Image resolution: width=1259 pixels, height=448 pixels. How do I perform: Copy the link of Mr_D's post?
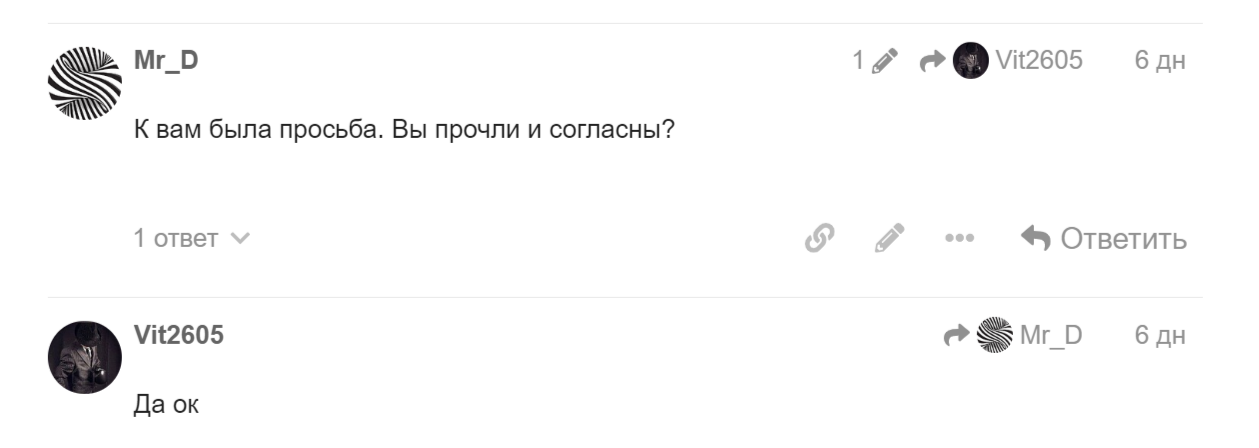[x=820, y=240]
